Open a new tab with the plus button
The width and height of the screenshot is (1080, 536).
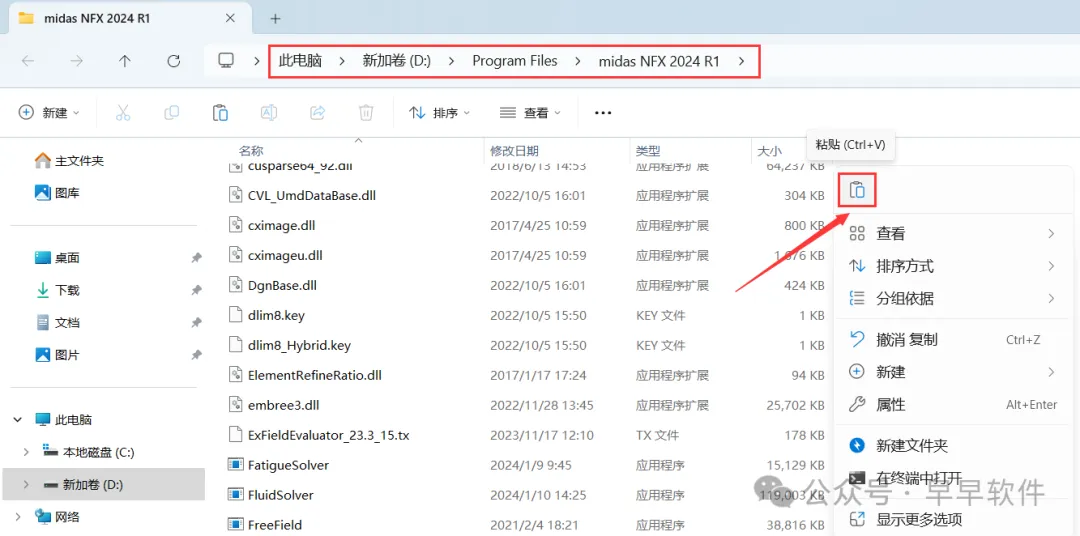point(275,19)
